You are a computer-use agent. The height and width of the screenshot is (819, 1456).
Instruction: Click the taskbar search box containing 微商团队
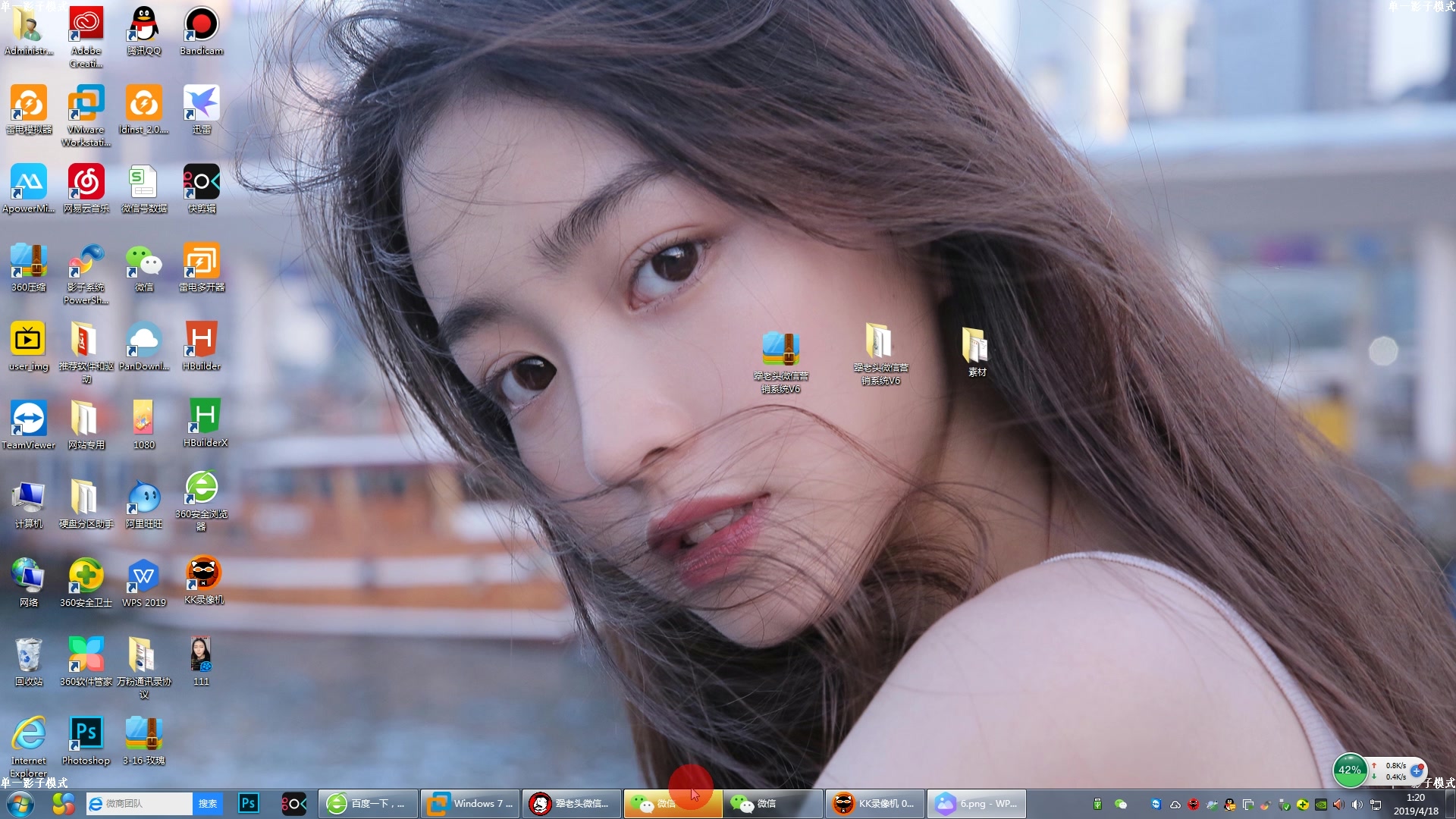[139, 804]
